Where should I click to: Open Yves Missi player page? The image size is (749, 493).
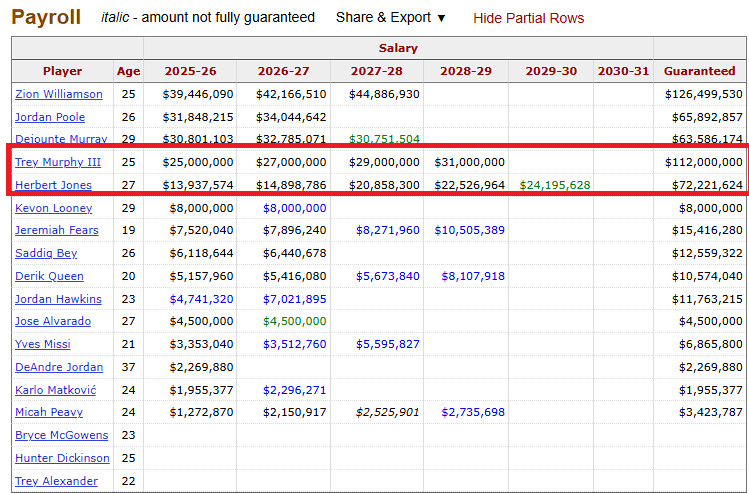[43, 344]
